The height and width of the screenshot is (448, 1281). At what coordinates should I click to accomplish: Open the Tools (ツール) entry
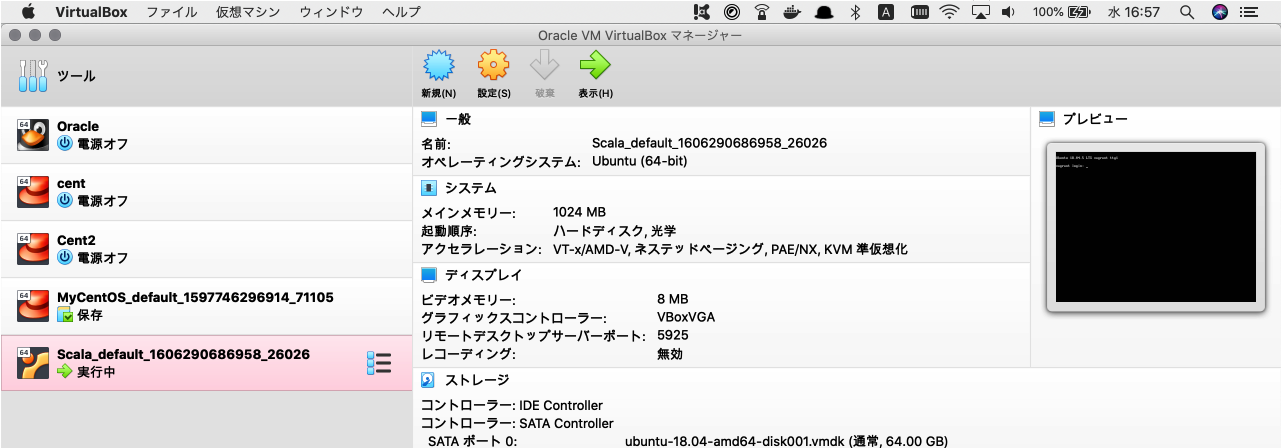[x=206, y=75]
